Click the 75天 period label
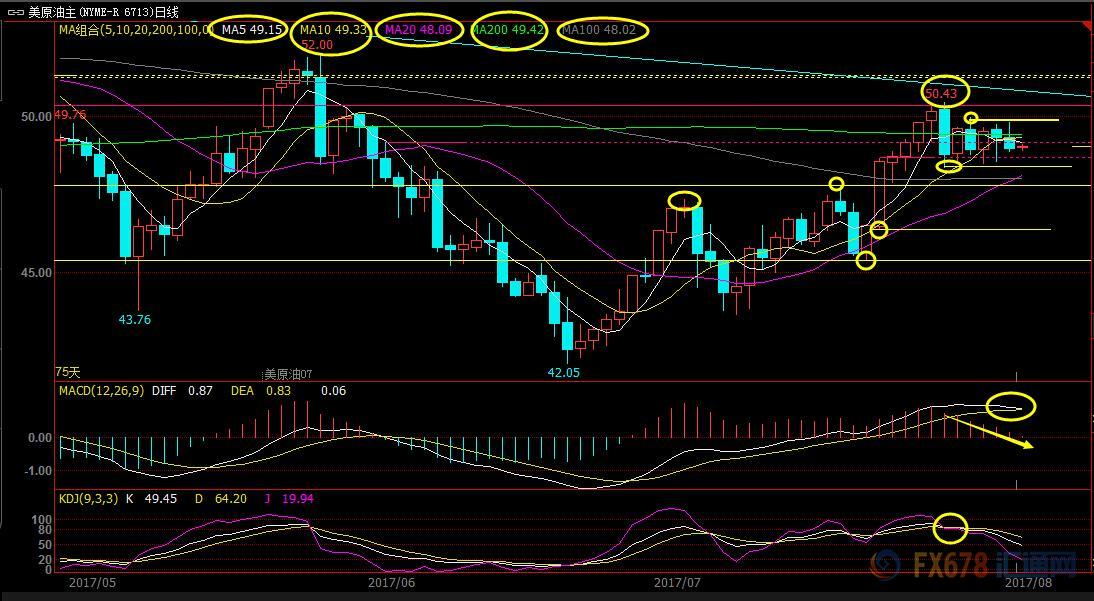The height and width of the screenshot is (601, 1094). point(68,373)
